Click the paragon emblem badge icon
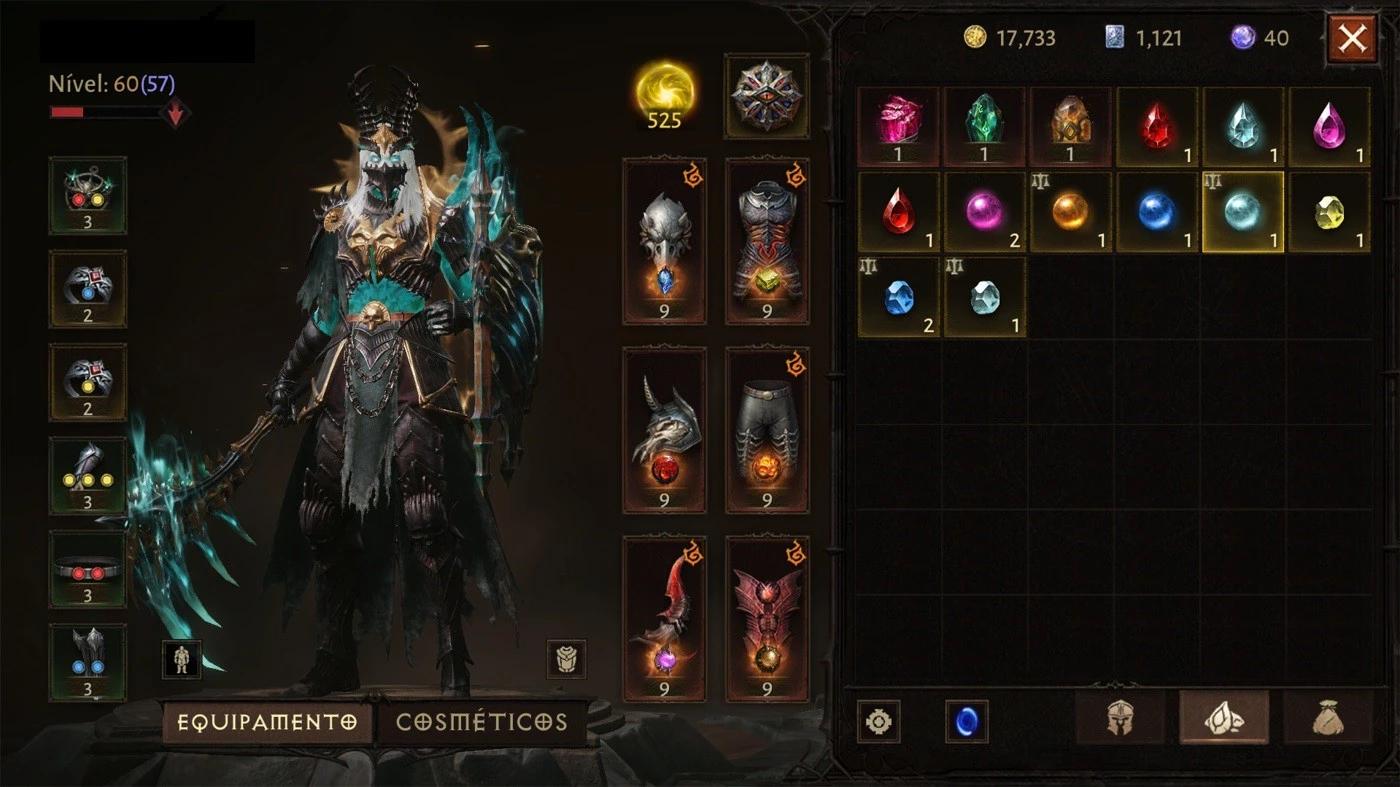Image resolution: width=1400 pixels, height=787 pixels. pos(766,96)
